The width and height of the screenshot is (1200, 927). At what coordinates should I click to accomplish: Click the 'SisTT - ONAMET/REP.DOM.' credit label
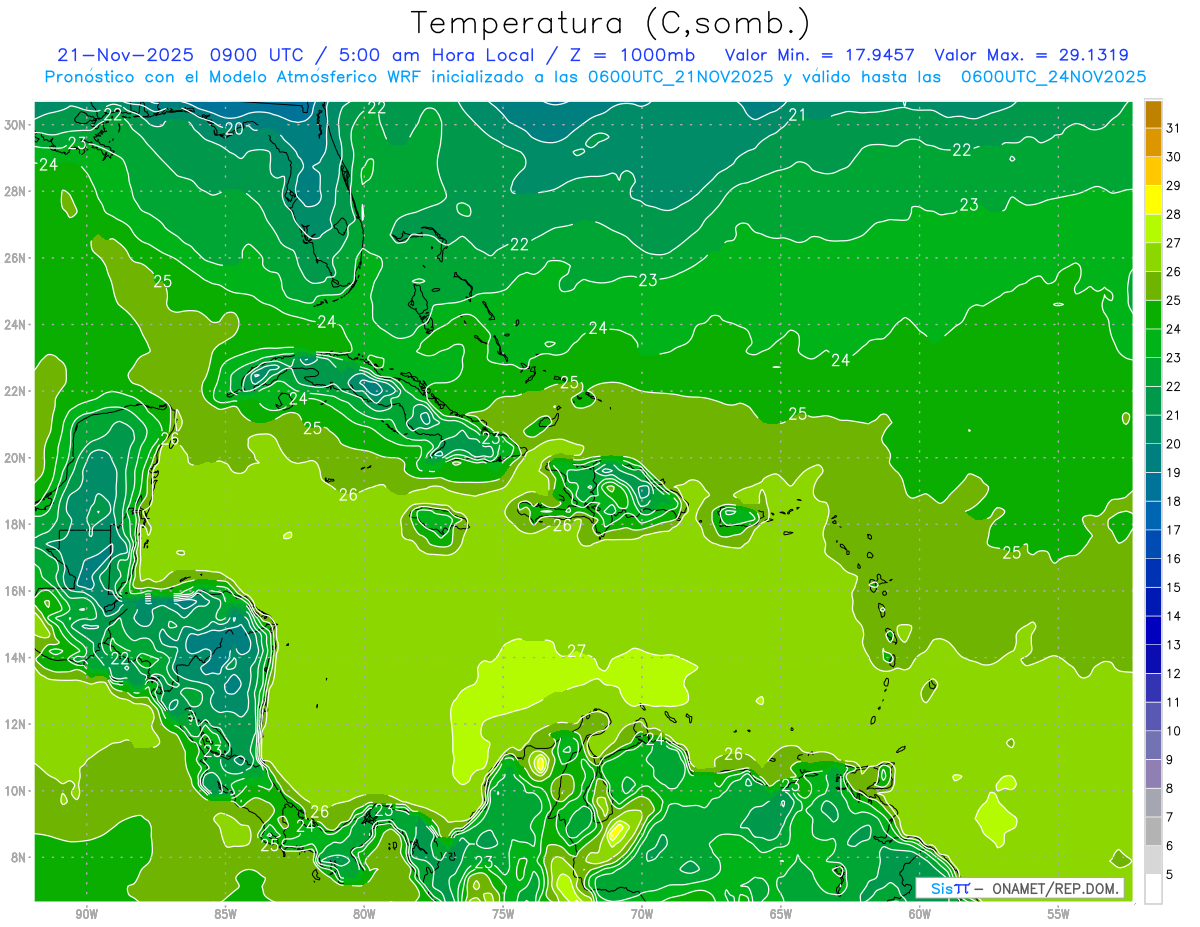[1020, 888]
